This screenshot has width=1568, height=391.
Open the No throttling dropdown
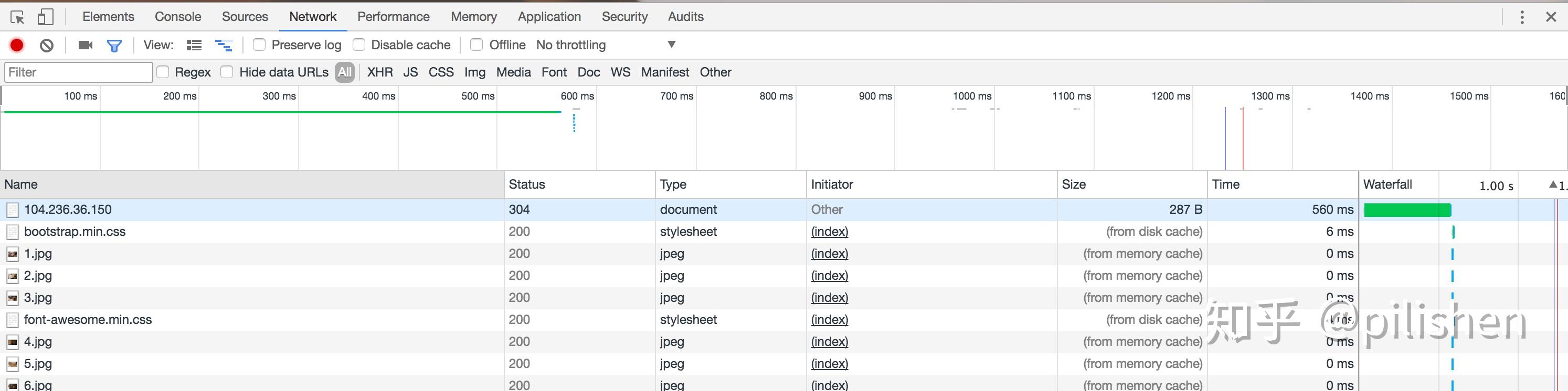pyautogui.click(x=671, y=45)
